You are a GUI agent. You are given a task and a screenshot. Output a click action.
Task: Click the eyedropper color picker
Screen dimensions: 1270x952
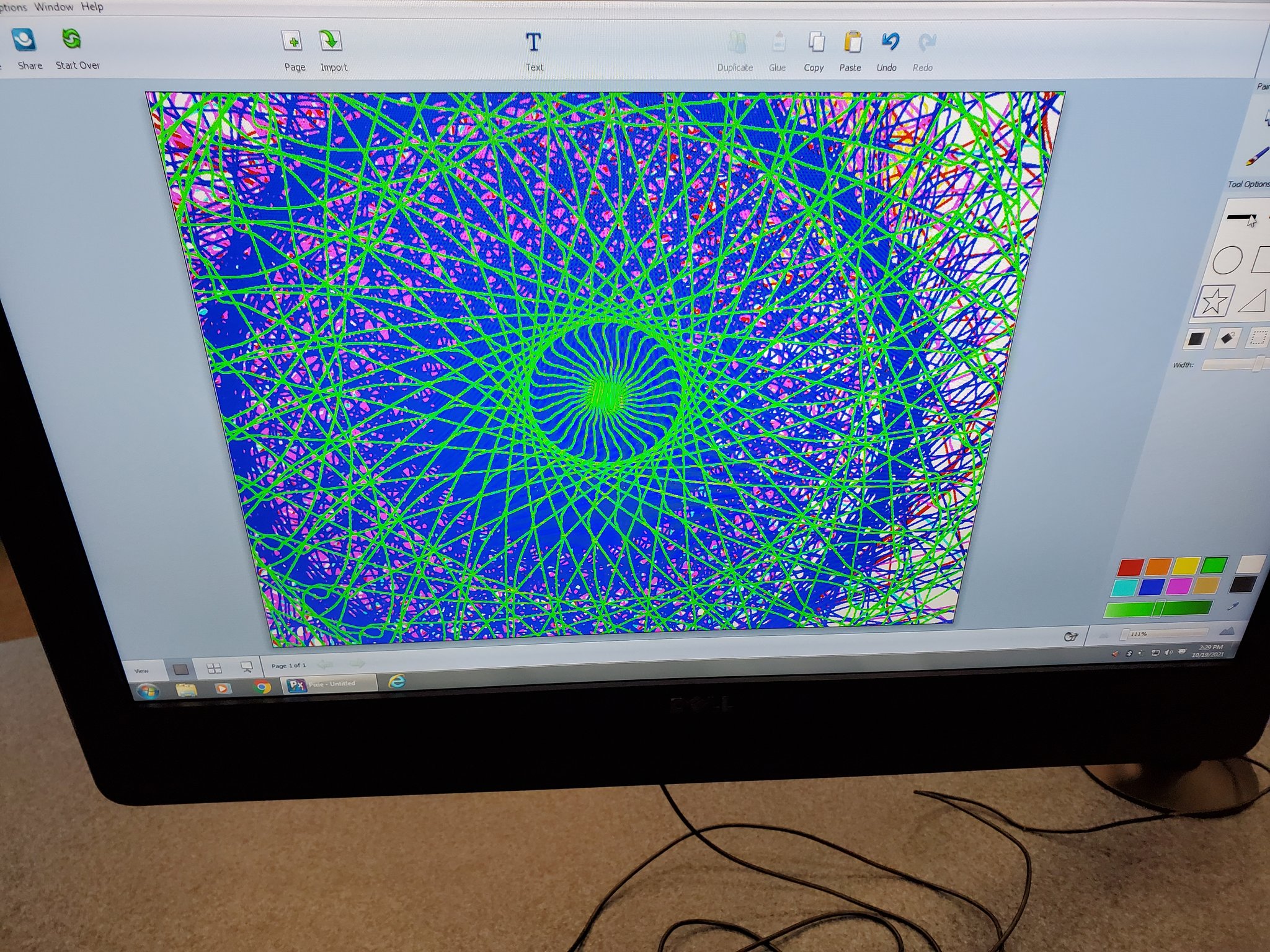(1233, 606)
